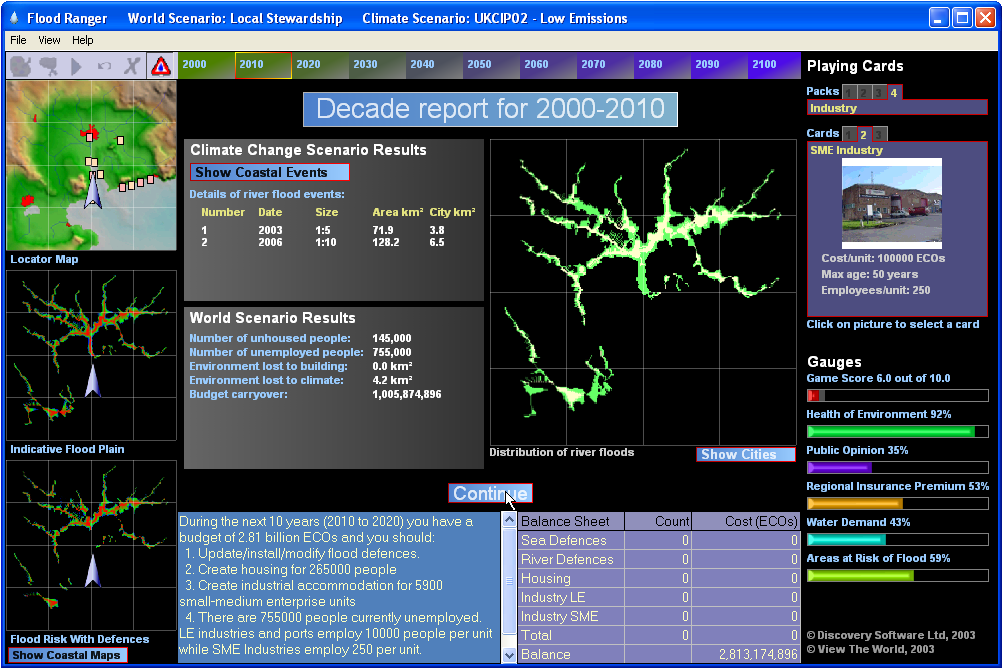Toggle Show Coastal Events

[269, 172]
